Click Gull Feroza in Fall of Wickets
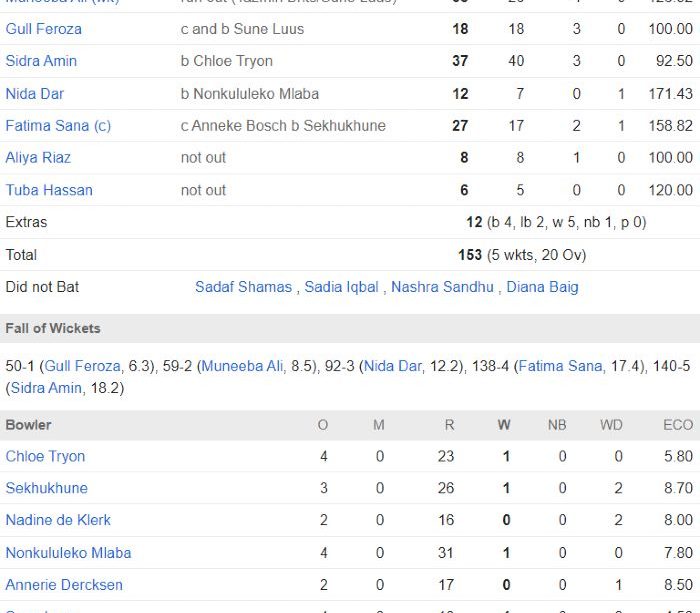 pyautogui.click(x=83, y=366)
